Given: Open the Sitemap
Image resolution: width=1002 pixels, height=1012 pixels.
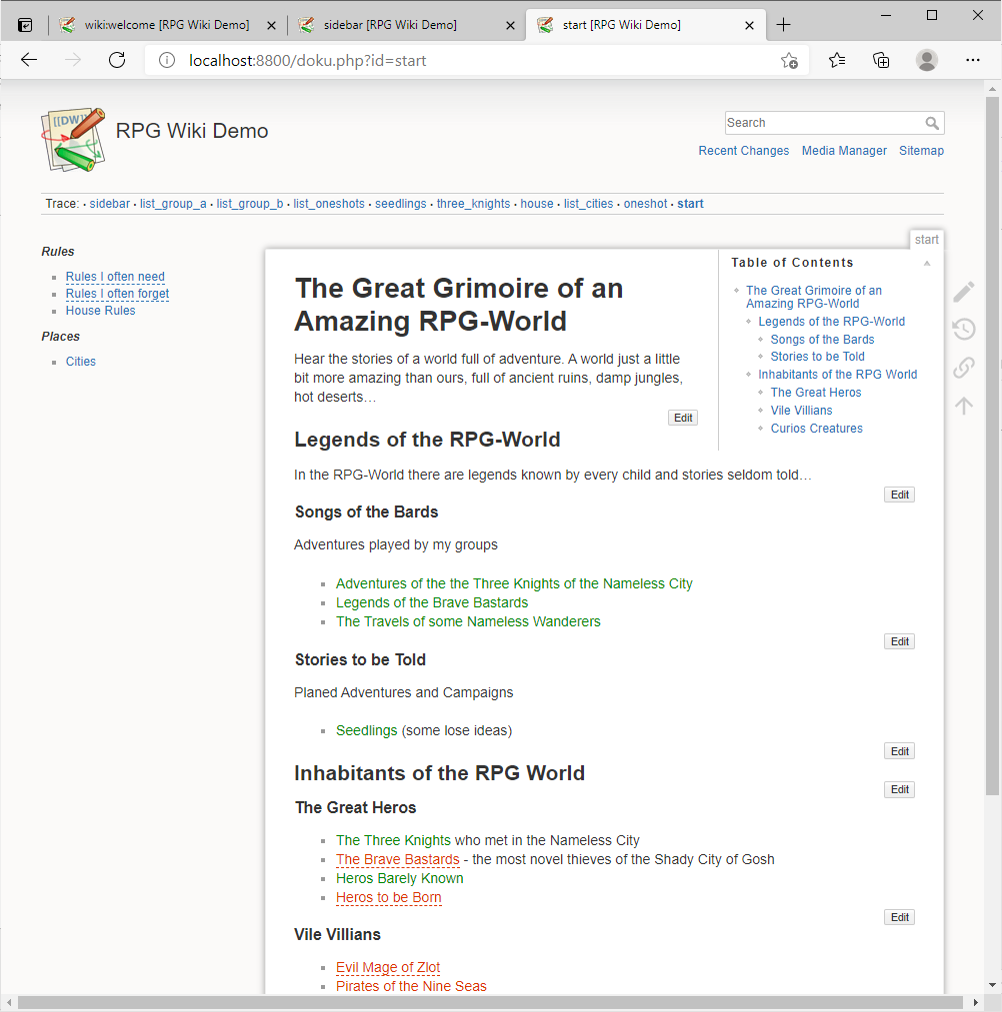Looking at the screenshot, I should [921, 150].
